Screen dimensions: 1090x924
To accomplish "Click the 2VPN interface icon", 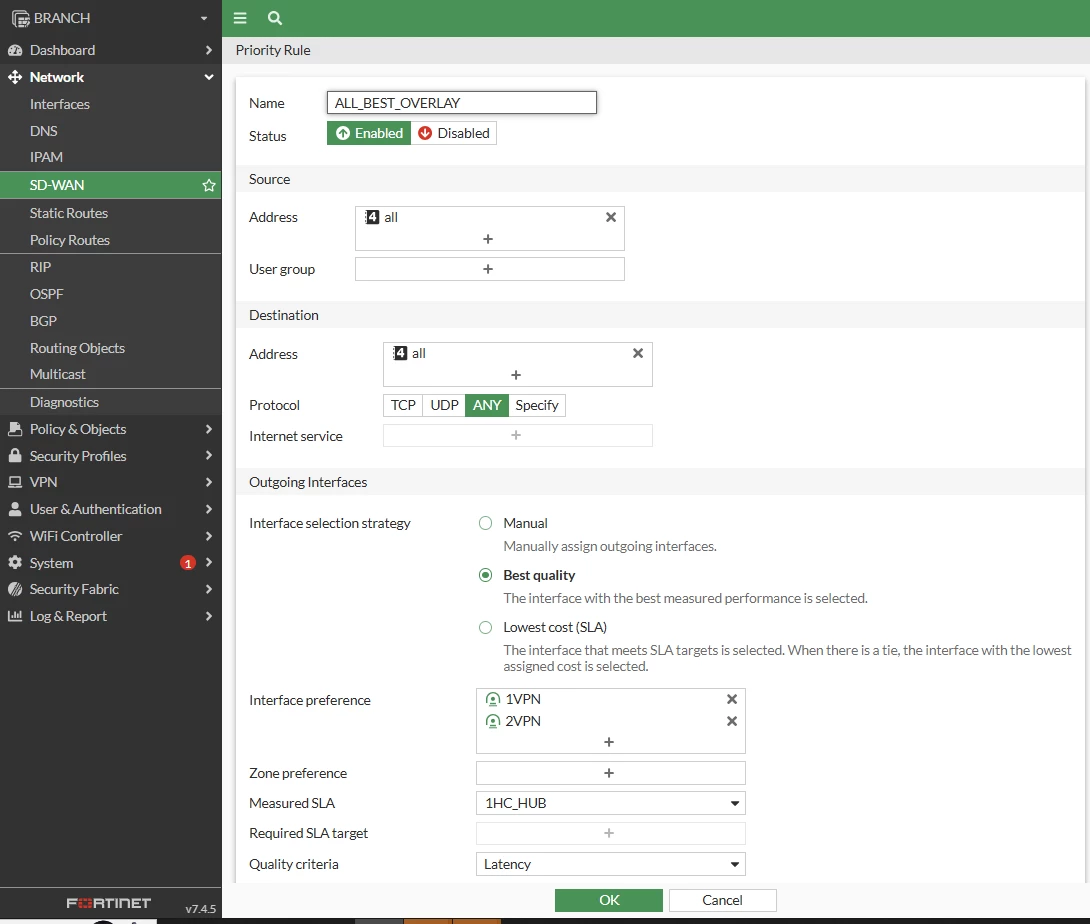I will (493, 722).
